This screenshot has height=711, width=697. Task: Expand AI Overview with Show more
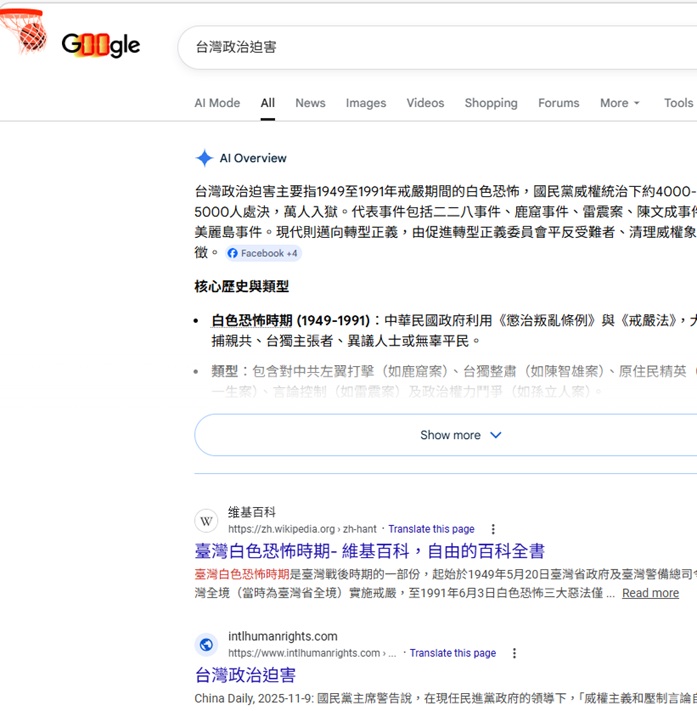[460, 435]
